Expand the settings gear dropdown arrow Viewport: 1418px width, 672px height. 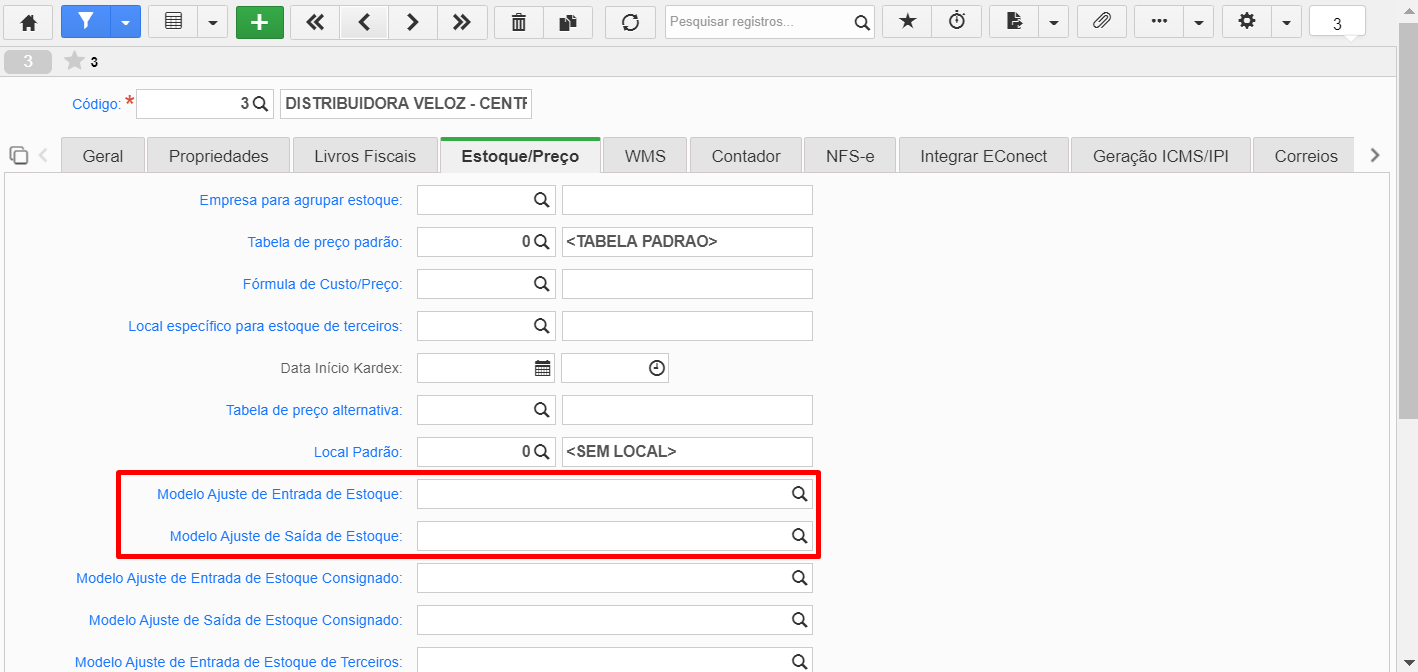pyautogui.click(x=1286, y=22)
